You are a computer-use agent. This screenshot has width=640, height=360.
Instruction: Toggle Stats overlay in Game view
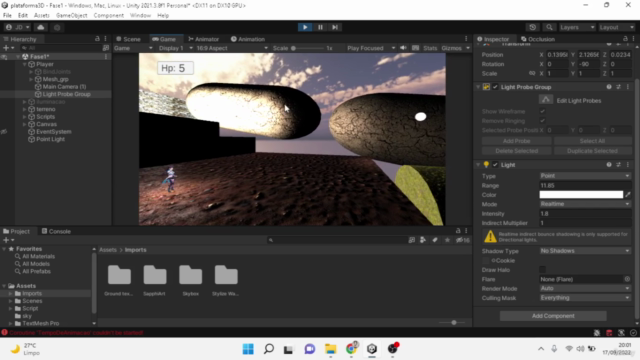430,48
